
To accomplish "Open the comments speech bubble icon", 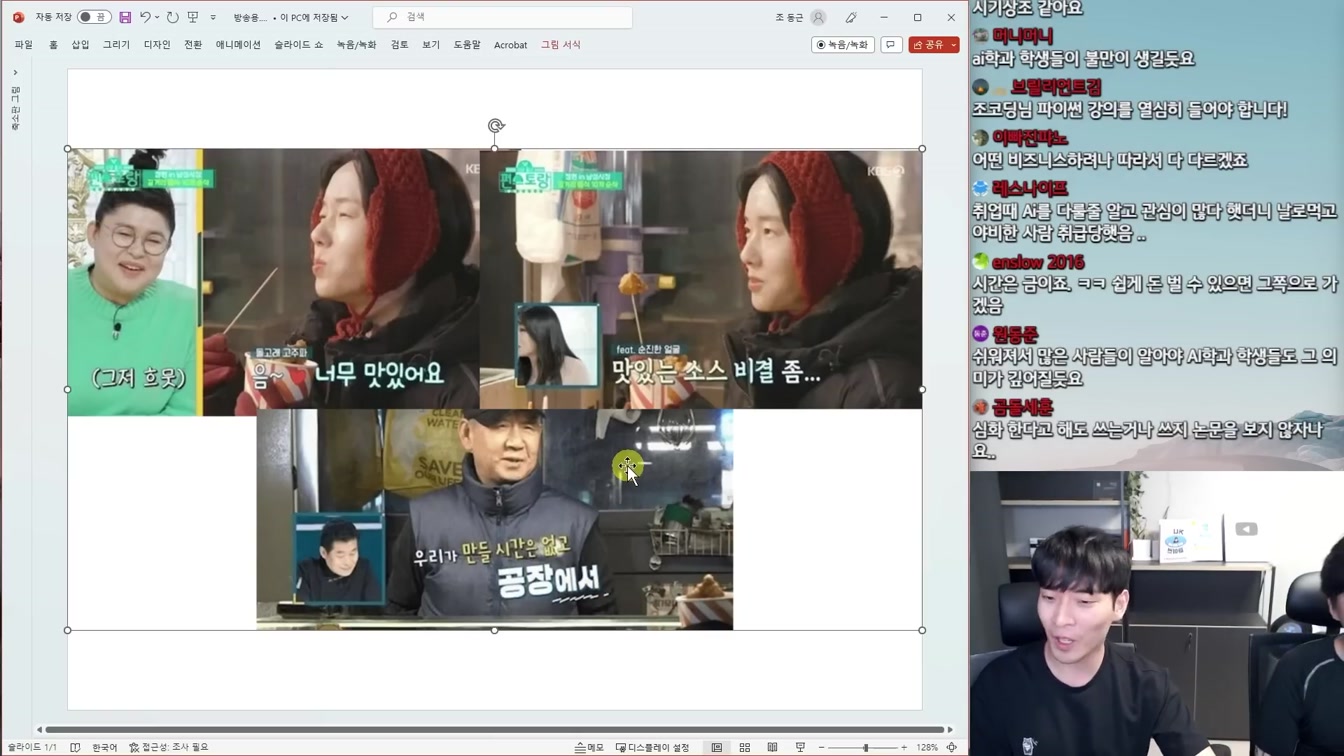I will point(891,45).
